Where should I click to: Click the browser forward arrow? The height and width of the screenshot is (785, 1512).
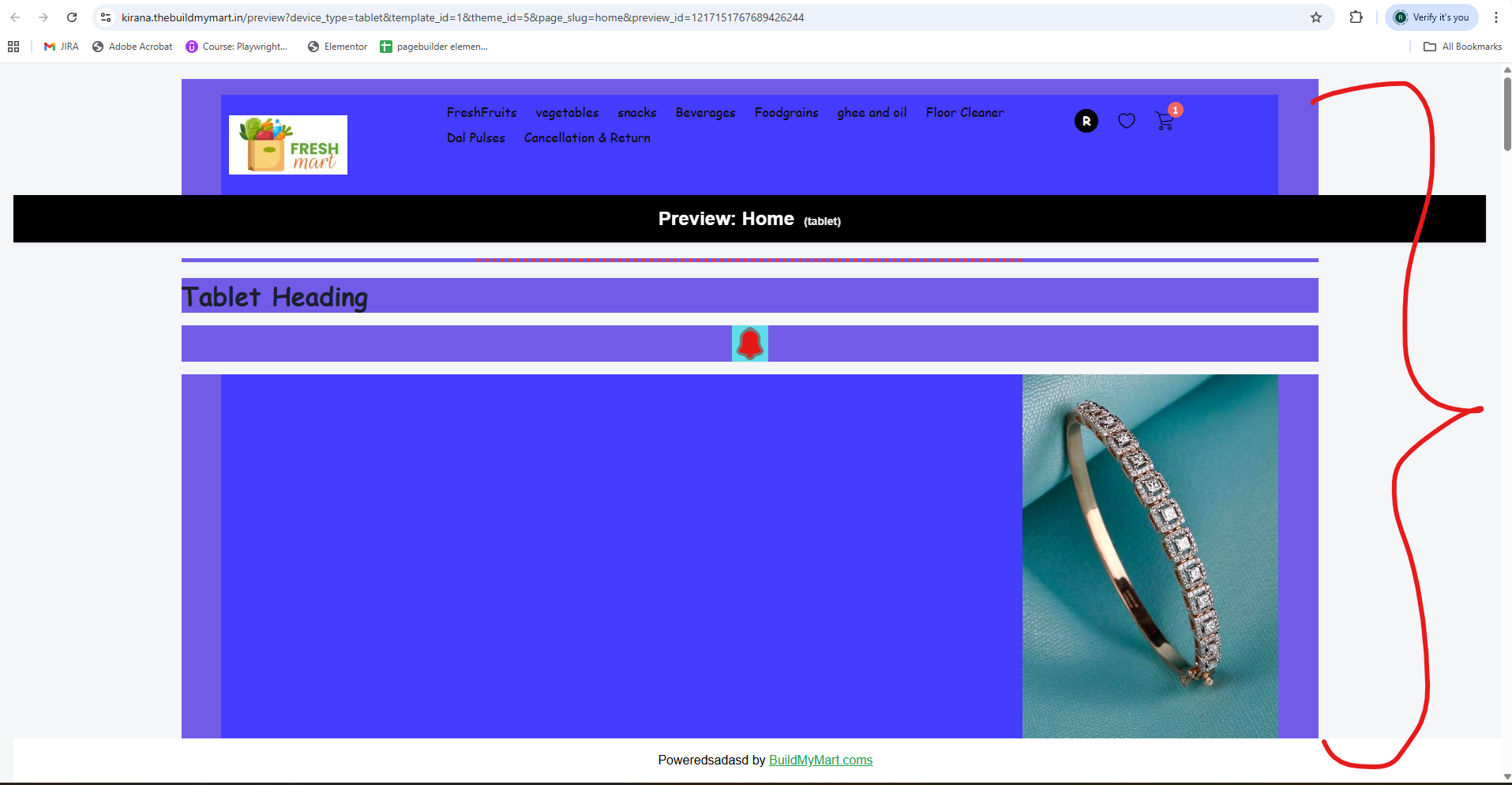coord(43,17)
